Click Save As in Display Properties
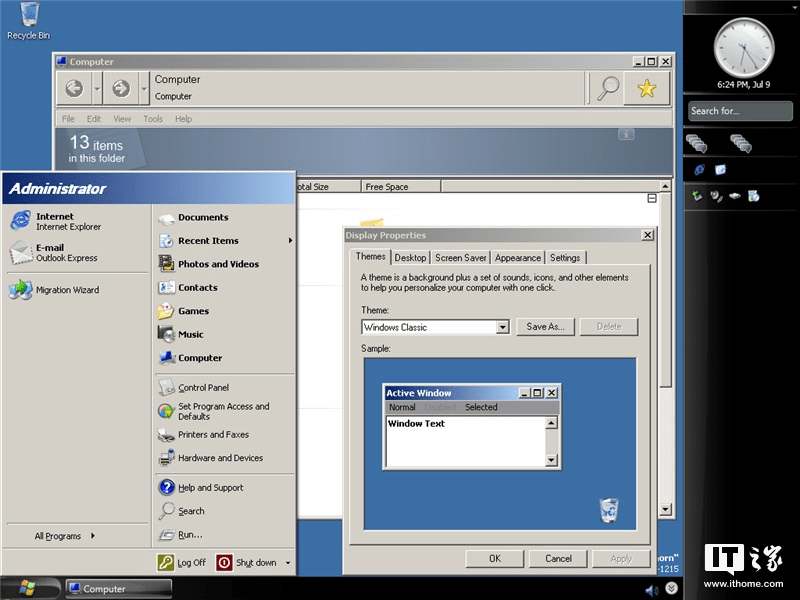The width and height of the screenshot is (800, 600). [545, 327]
